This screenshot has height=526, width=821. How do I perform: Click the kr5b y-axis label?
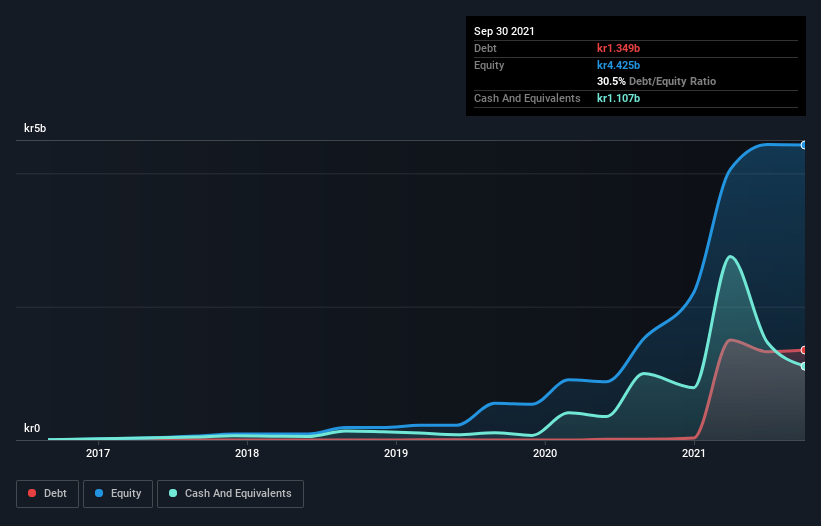(x=35, y=128)
